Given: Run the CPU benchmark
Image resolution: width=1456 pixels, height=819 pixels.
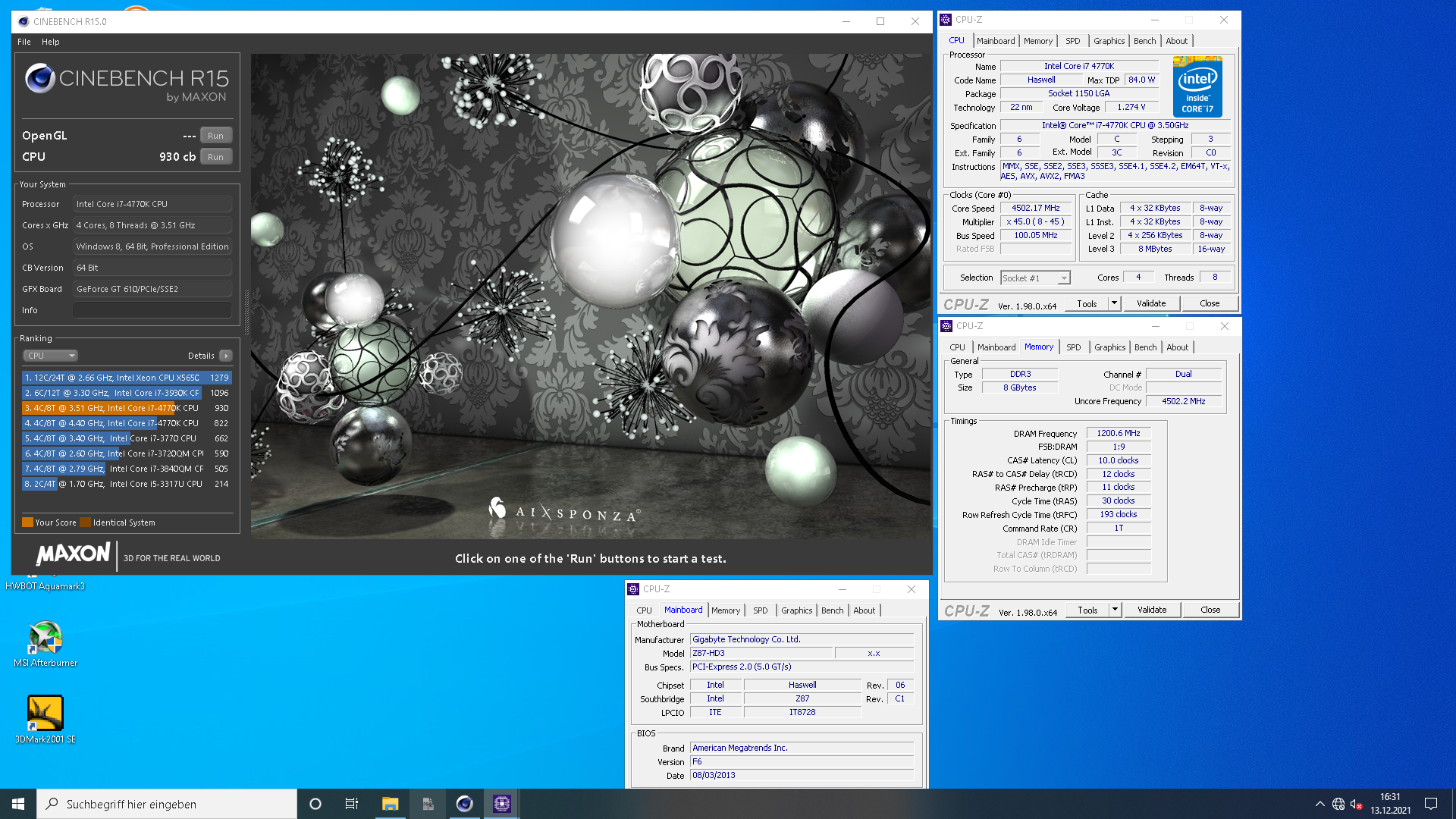Looking at the screenshot, I should tap(216, 157).
